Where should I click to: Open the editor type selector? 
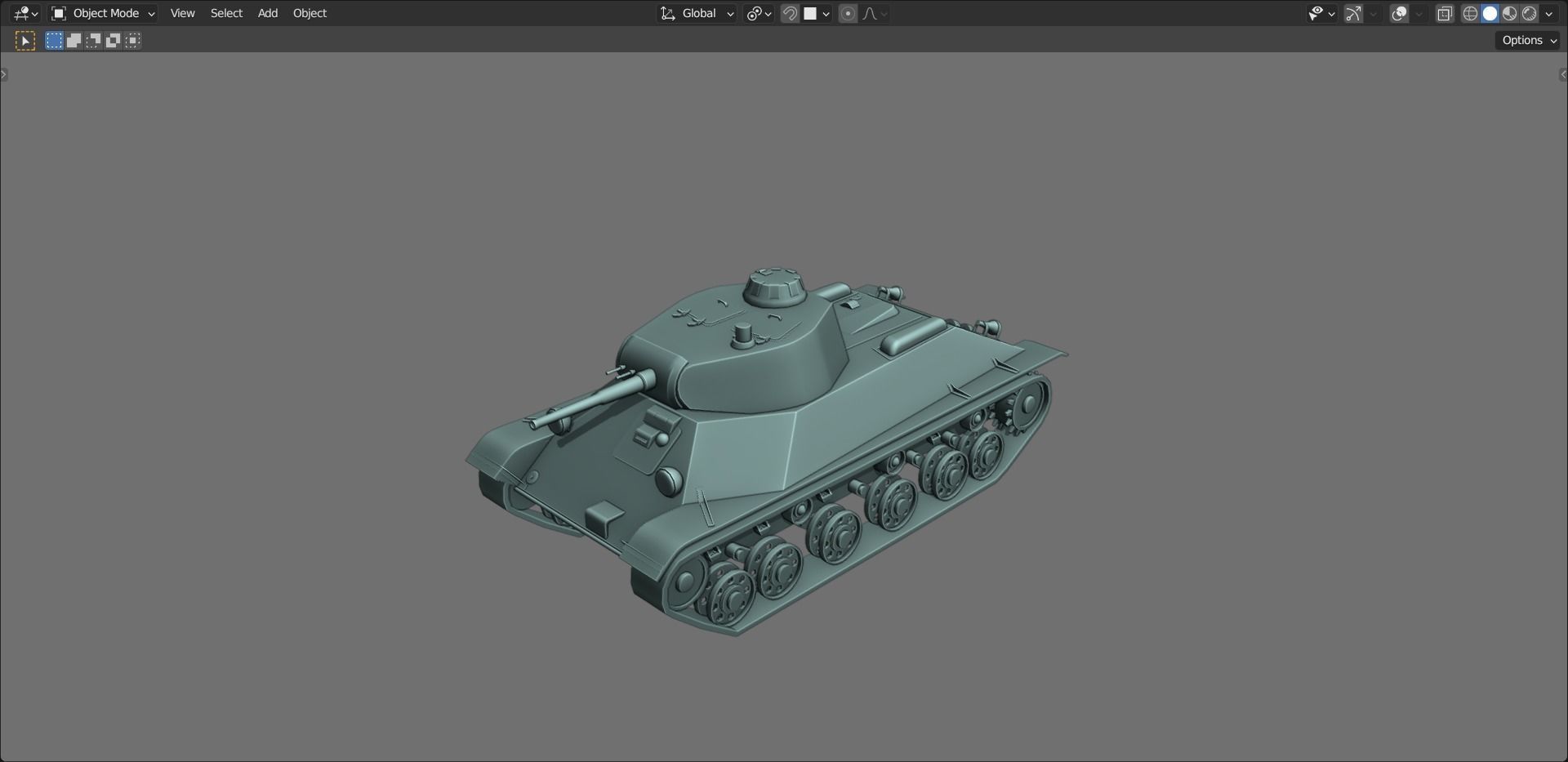coord(25,13)
